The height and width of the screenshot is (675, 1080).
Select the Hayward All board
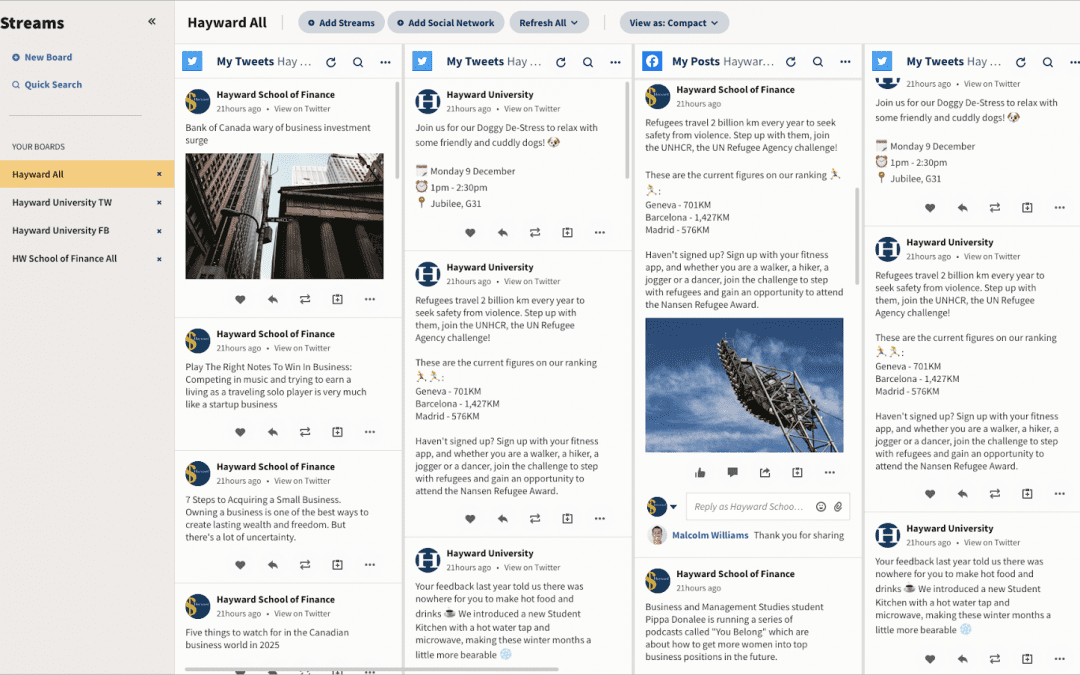(87, 174)
